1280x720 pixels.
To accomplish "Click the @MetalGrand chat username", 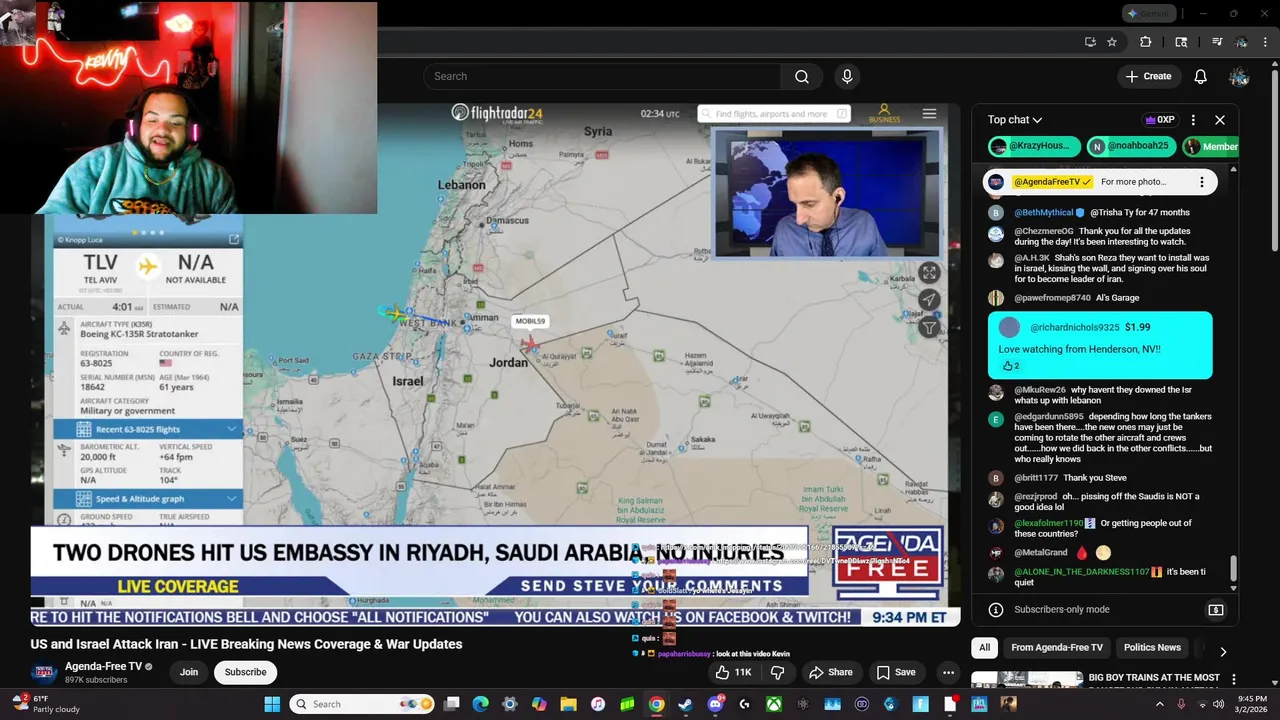I will [x=1041, y=553].
